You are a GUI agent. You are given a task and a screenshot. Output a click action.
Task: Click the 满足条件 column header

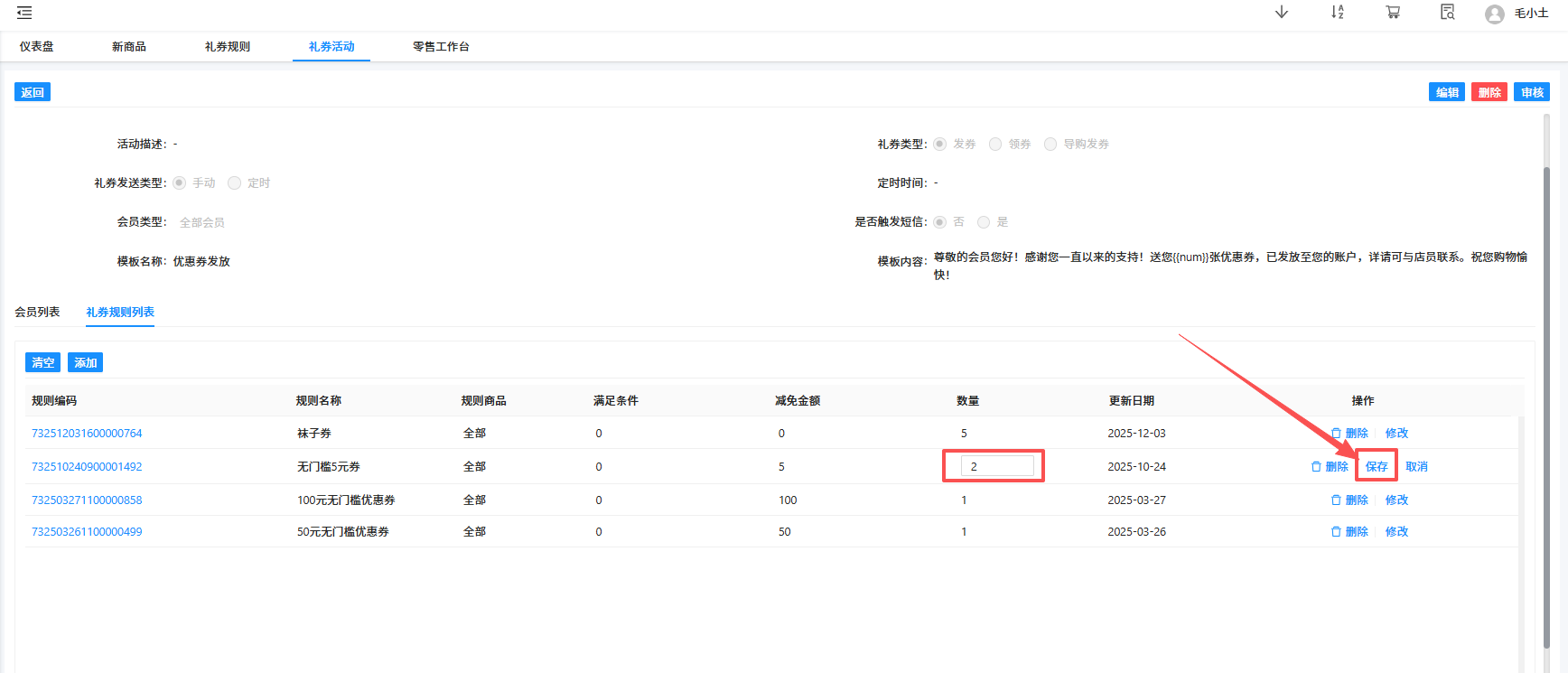click(616, 401)
